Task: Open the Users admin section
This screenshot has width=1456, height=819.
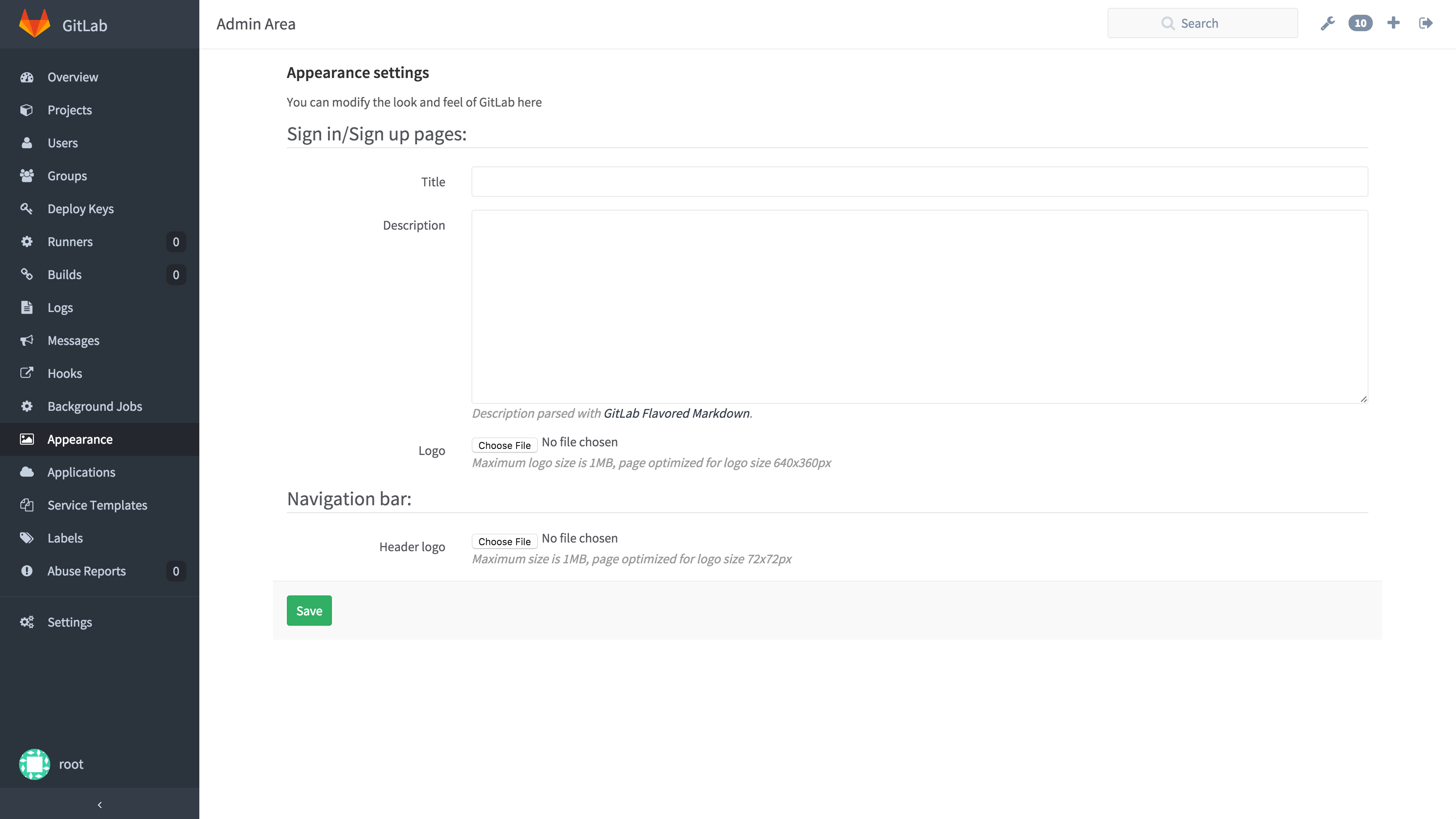Action: click(x=62, y=143)
